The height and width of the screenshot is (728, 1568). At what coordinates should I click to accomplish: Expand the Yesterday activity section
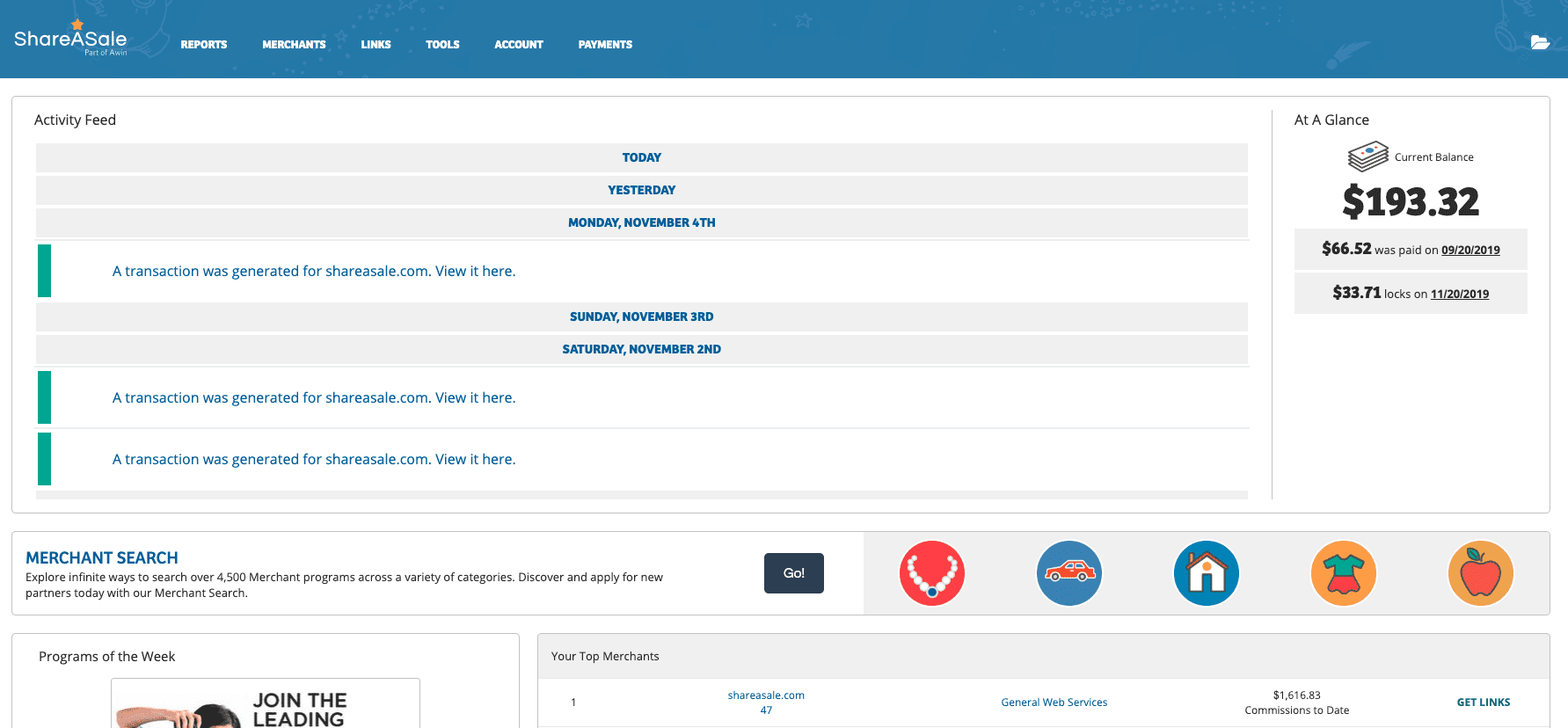(642, 190)
